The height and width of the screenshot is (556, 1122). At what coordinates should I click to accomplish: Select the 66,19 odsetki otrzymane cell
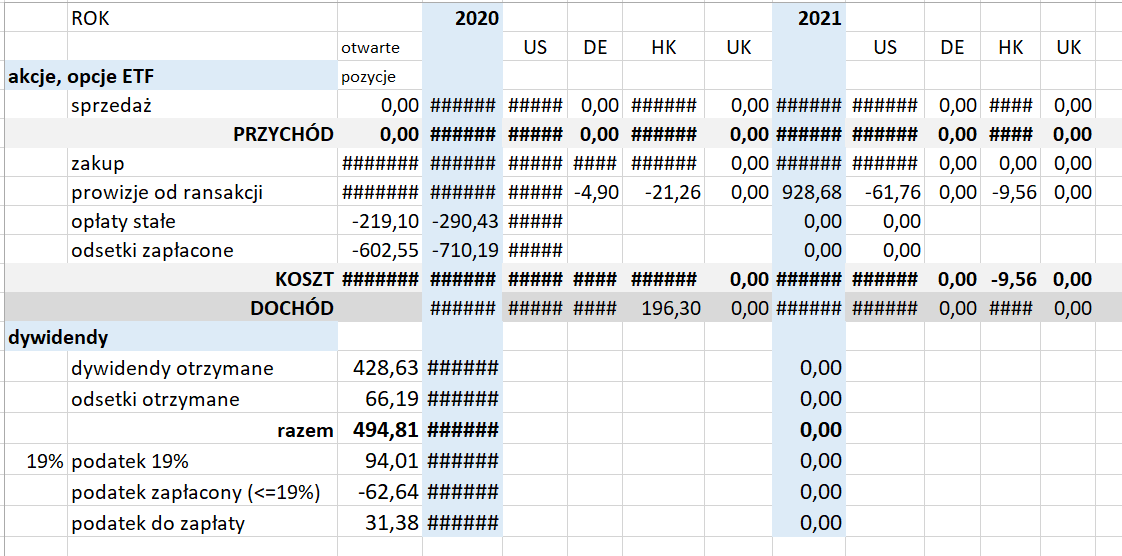click(380, 399)
